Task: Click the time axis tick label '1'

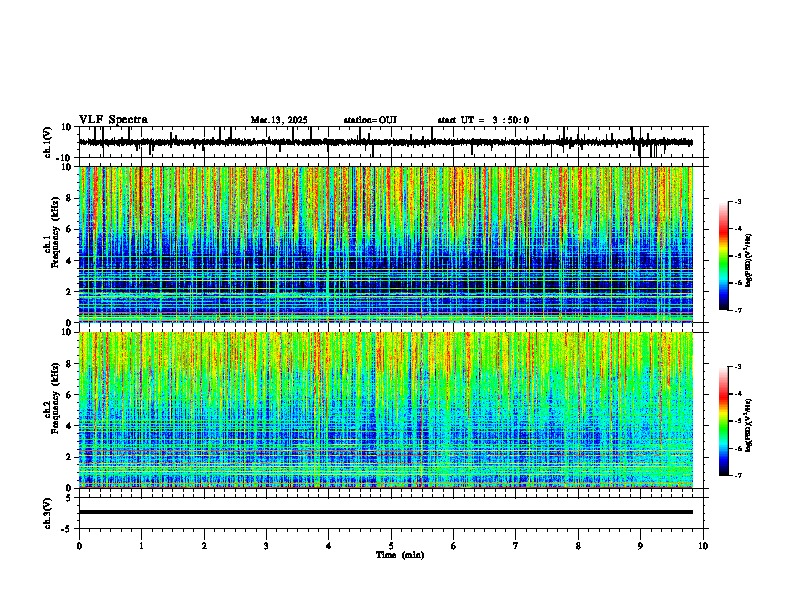Action: (x=141, y=546)
